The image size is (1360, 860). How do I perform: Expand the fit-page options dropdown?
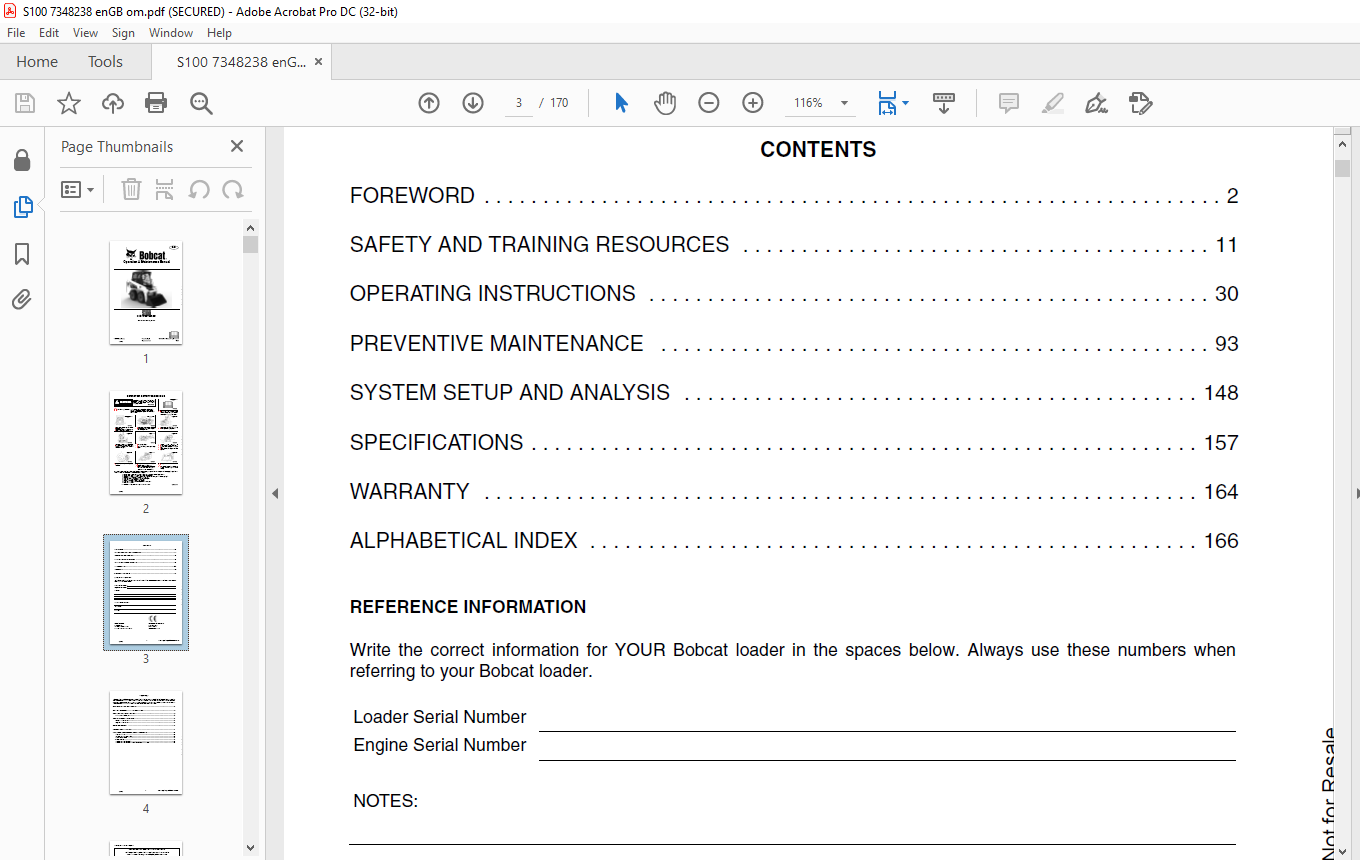pyautogui.click(x=905, y=103)
